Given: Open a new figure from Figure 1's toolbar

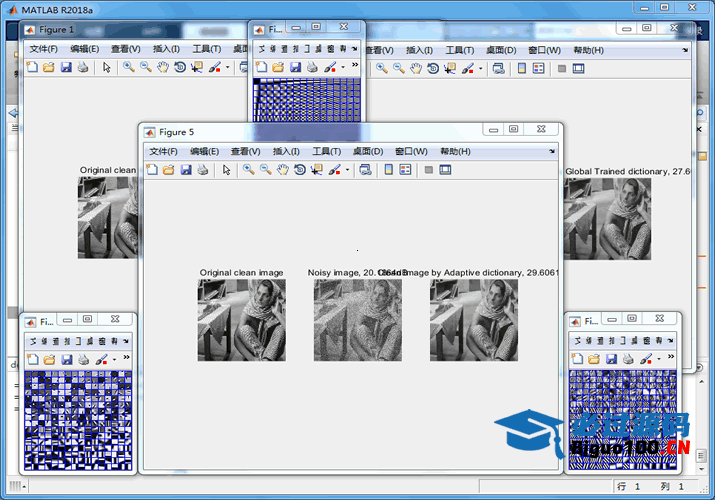Looking at the screenshot, I should coord(32,68).
